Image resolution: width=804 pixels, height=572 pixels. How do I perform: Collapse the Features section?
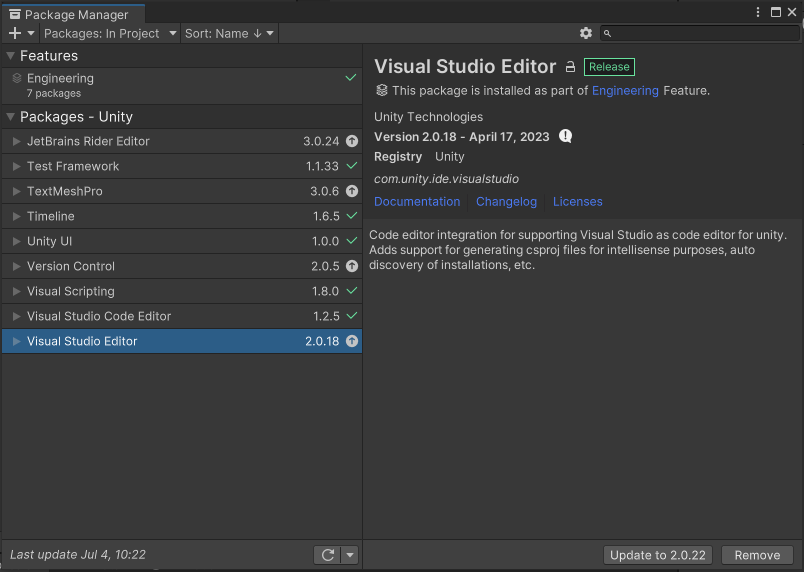10,55
